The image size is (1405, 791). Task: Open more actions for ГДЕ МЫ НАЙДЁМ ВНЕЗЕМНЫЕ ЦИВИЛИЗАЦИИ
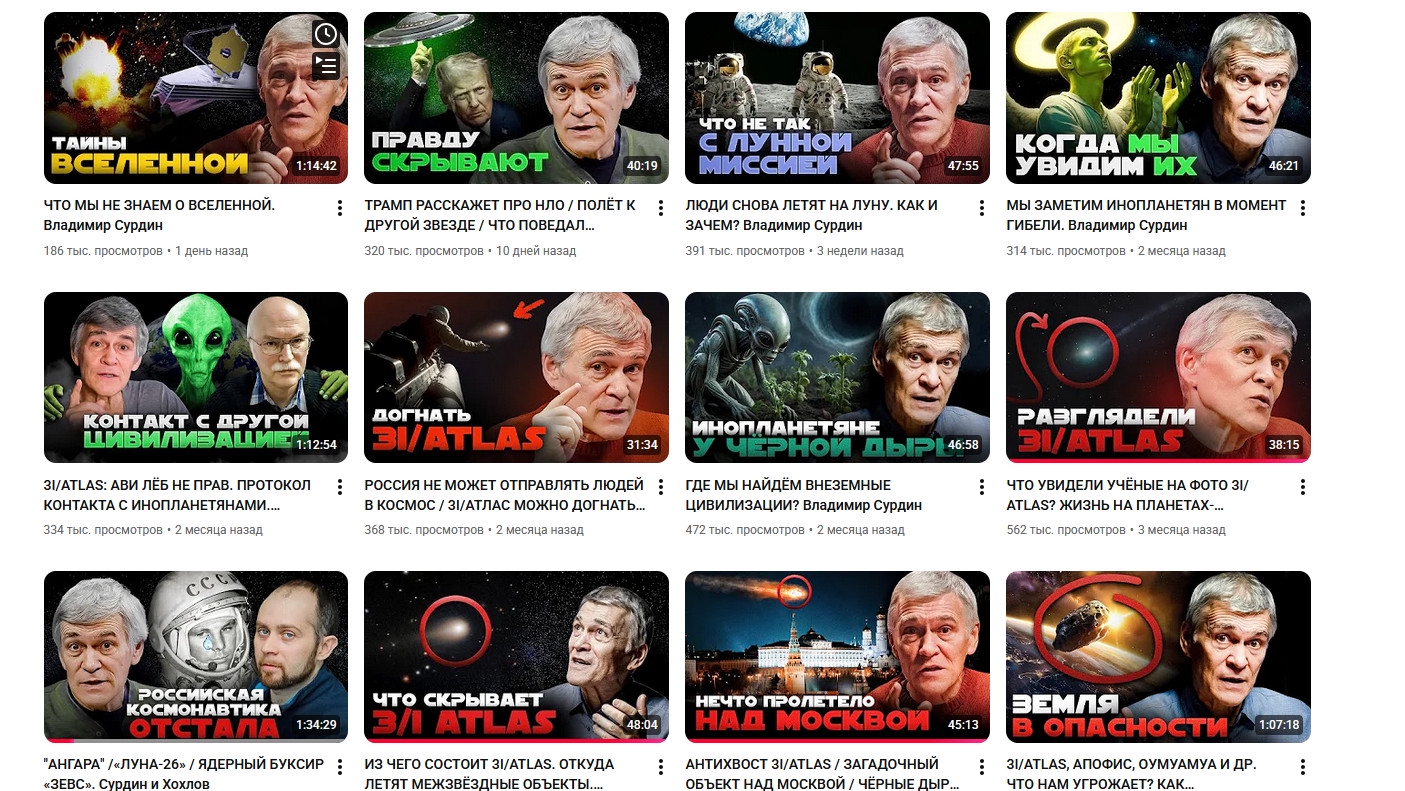(x=982, y=487)
